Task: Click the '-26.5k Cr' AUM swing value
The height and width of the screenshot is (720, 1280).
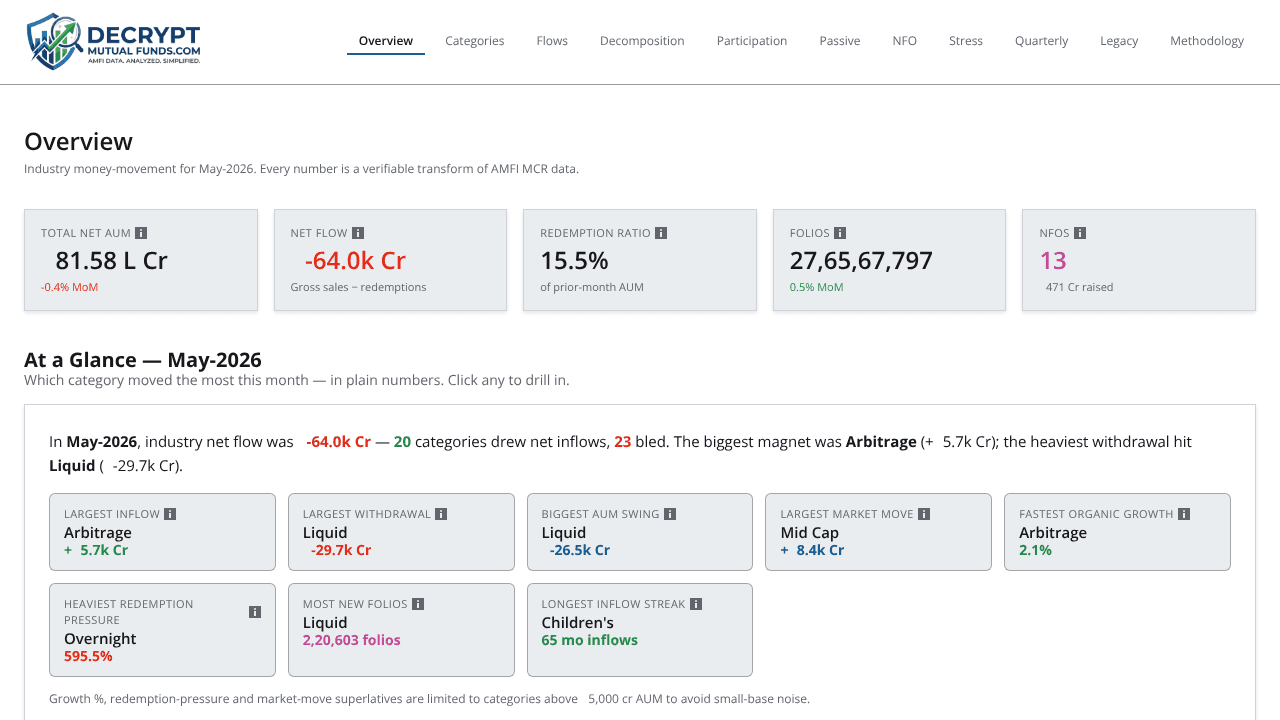Action: [579, 550]
